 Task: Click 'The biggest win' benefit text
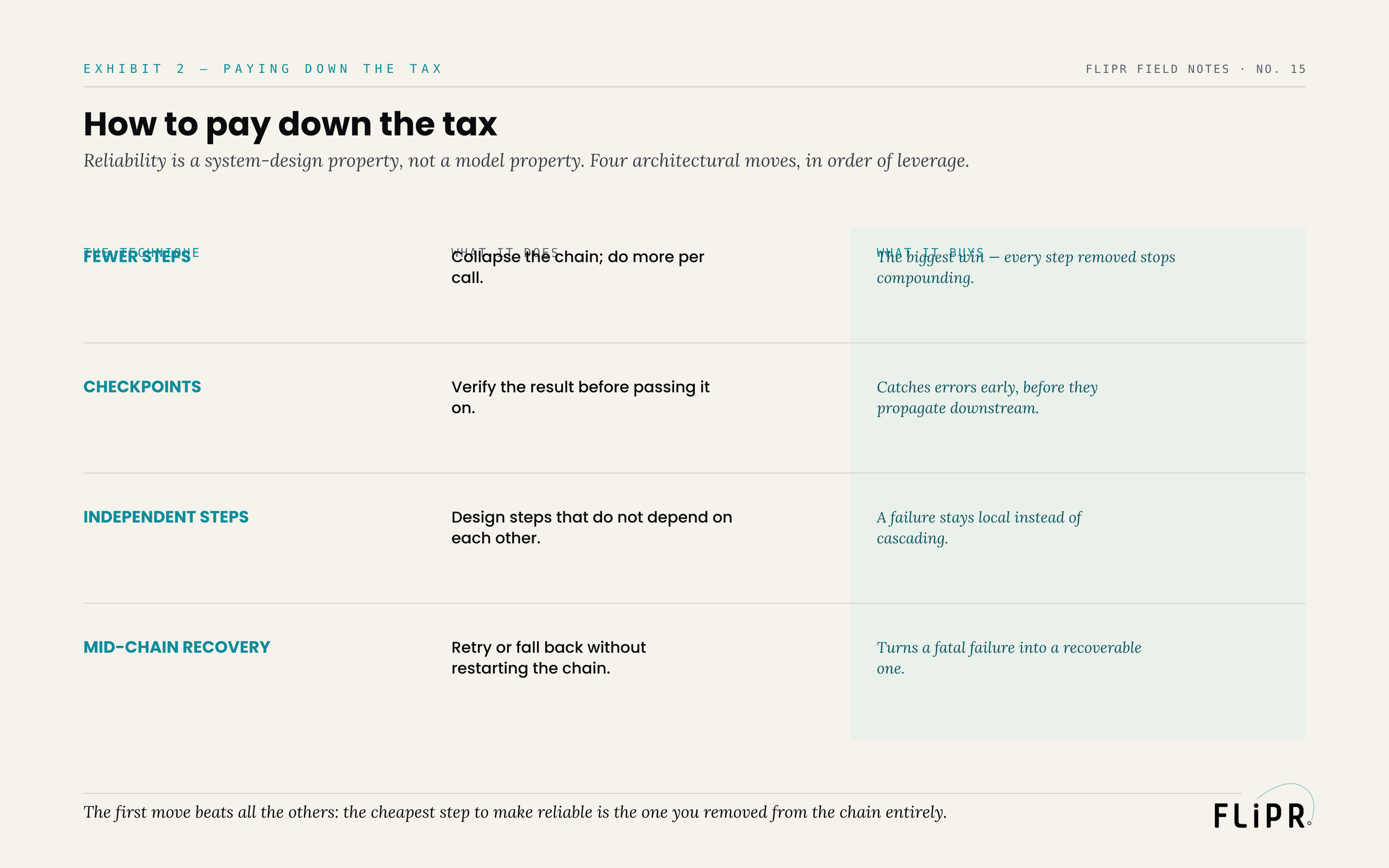[x=1026, y=267]
